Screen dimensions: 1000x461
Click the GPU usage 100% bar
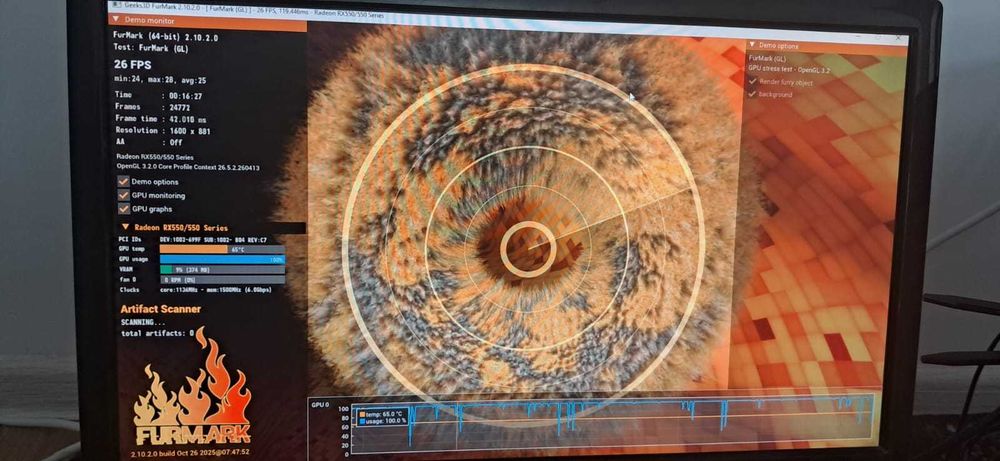222,260
